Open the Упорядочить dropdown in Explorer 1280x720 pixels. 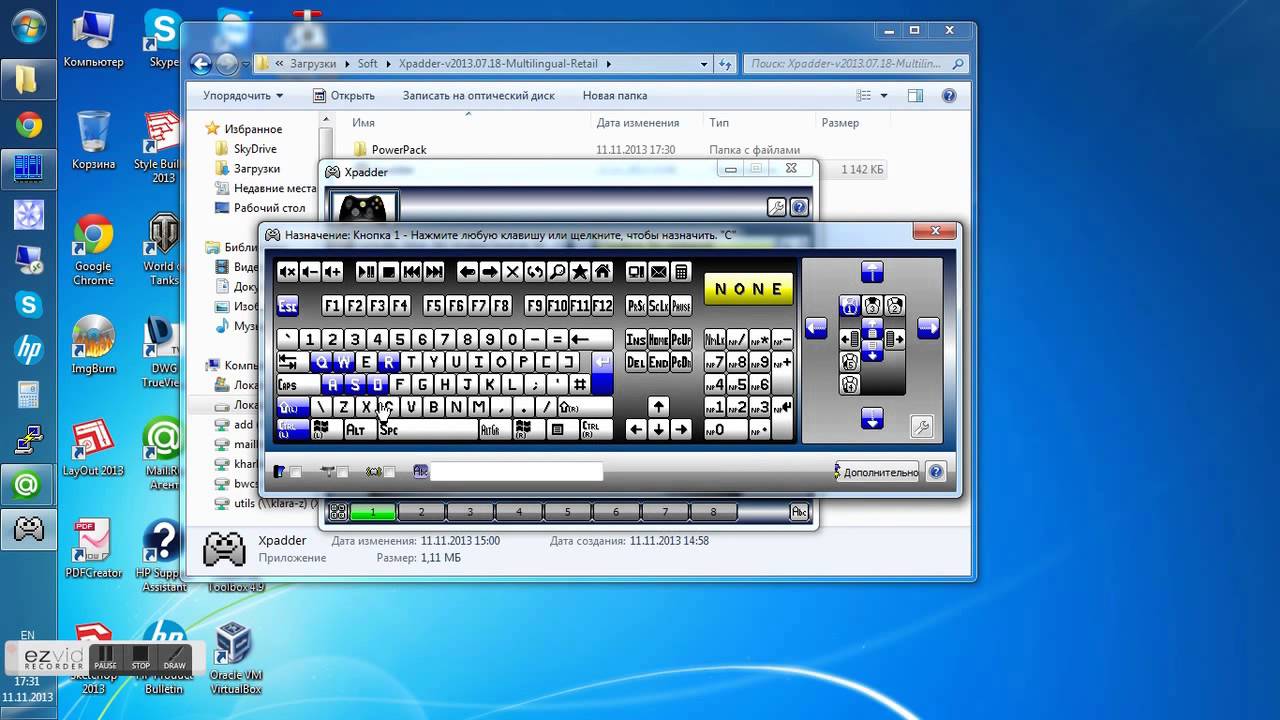243,96
